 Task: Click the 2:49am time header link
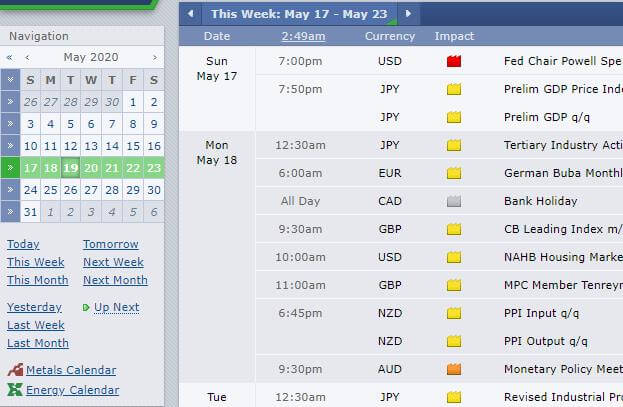coord(303,36)
